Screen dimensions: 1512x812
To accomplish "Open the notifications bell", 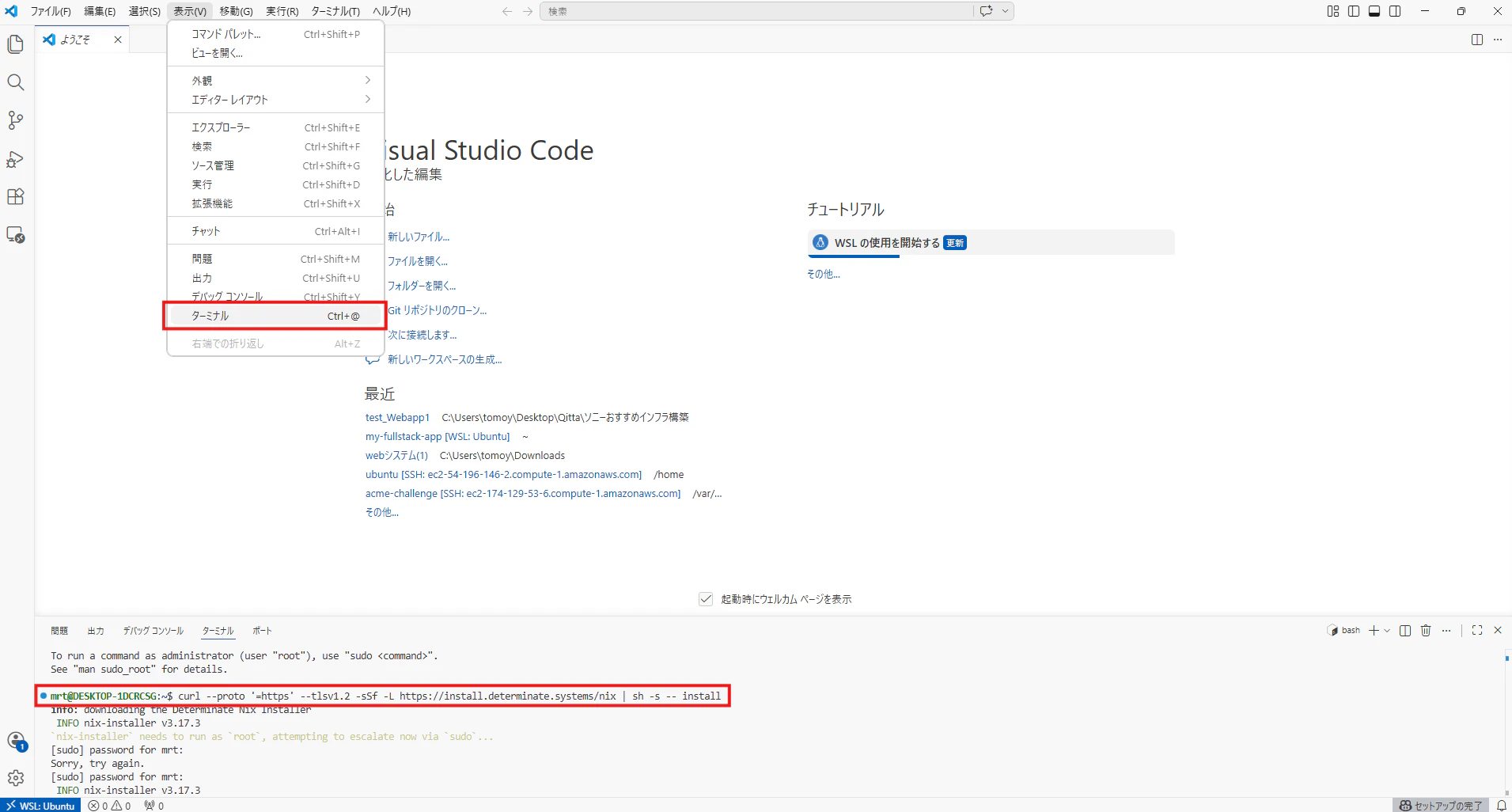I will click(x=1501, y=806).
